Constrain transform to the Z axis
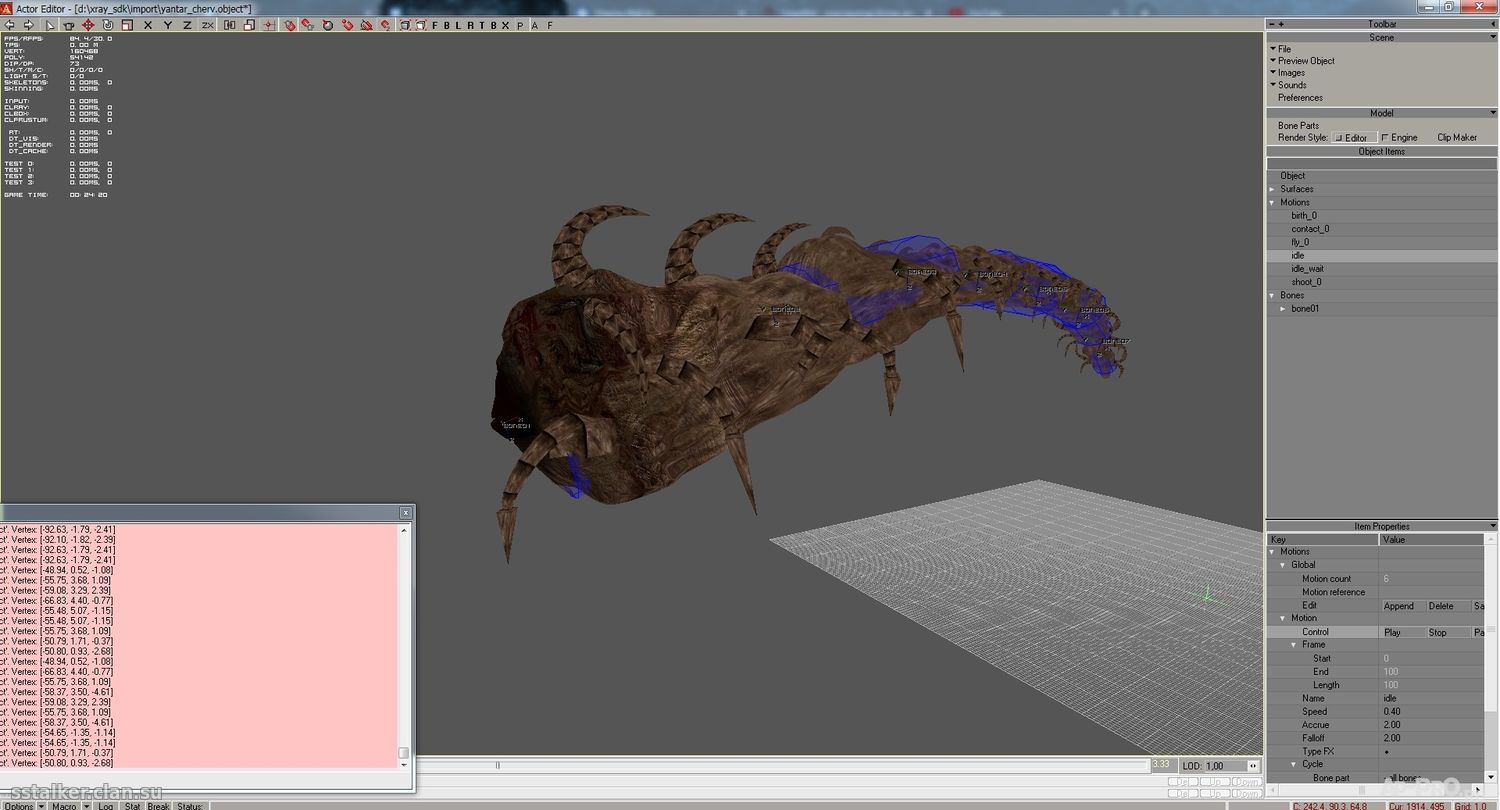The image size is (1500, 810). (187, 24)
